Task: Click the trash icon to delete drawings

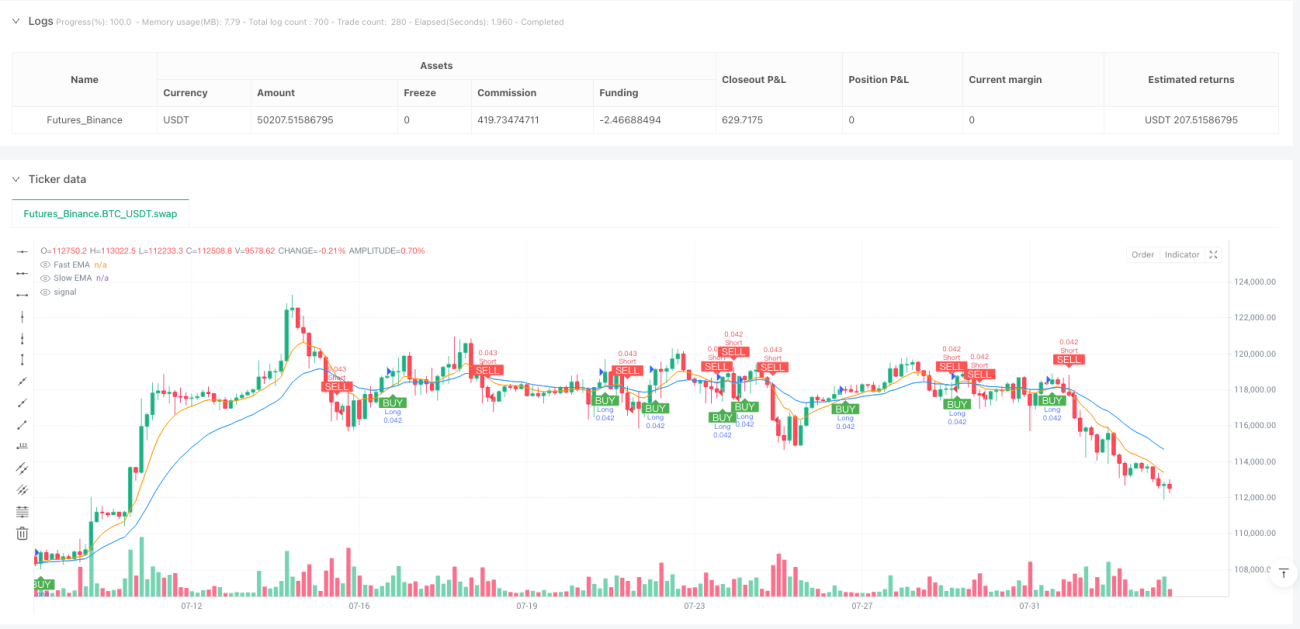Action: [22, 533]
